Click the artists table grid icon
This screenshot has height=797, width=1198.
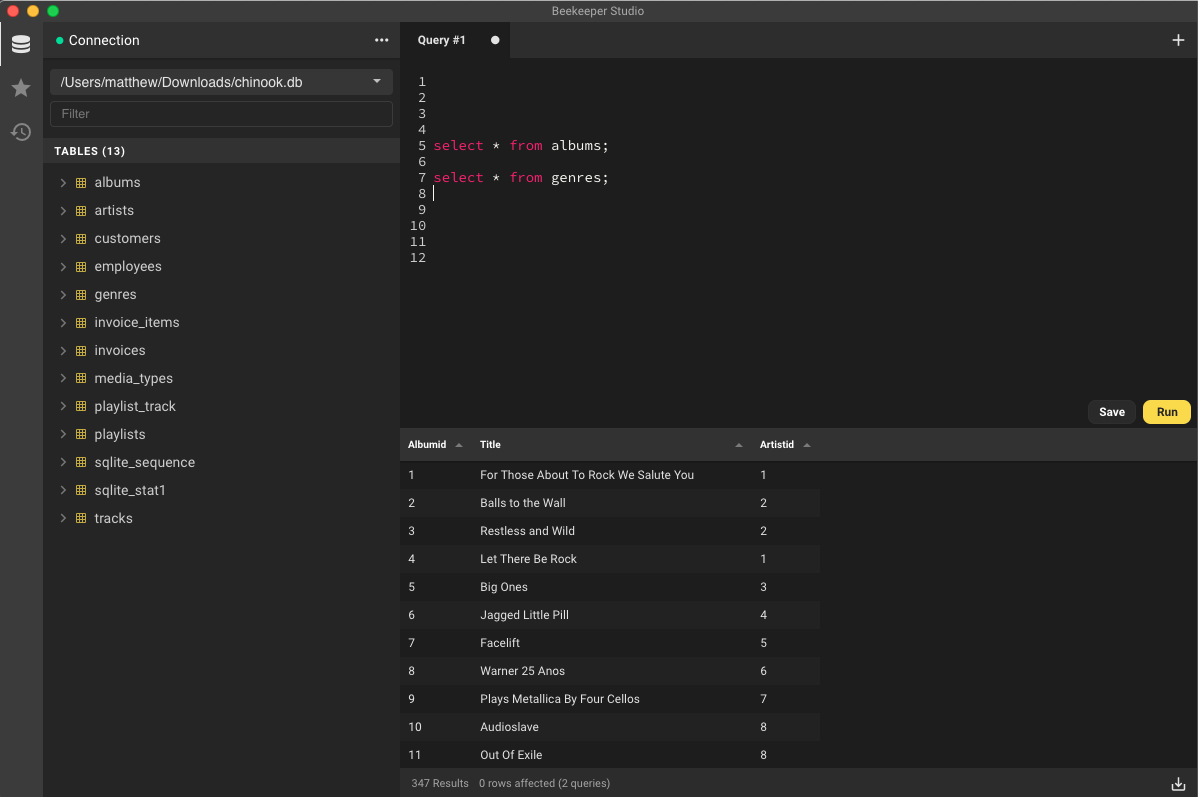pyautogui.click(x=81, y=211)
